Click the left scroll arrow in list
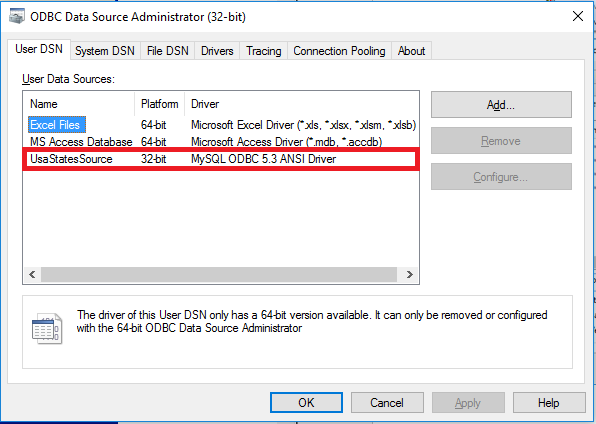This screenshot has height=424, width=596. click(x=32, y=275)
